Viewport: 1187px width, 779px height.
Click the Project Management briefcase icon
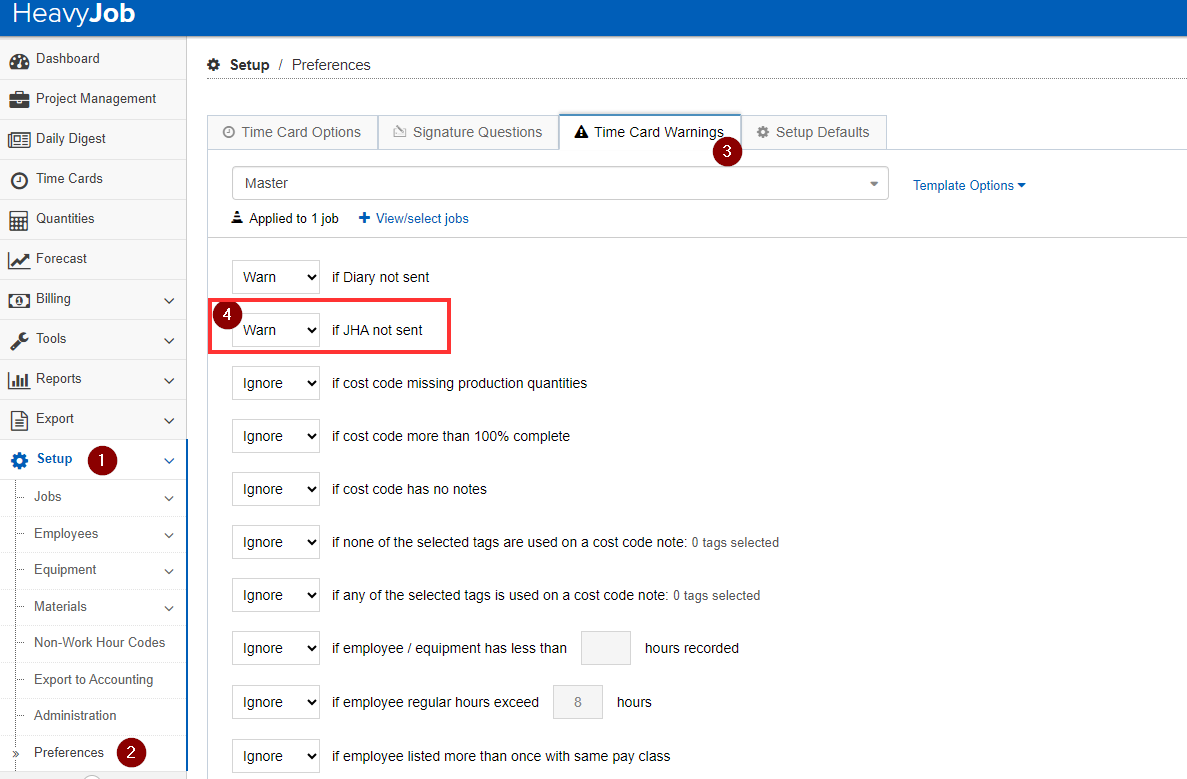pos(19,99)
